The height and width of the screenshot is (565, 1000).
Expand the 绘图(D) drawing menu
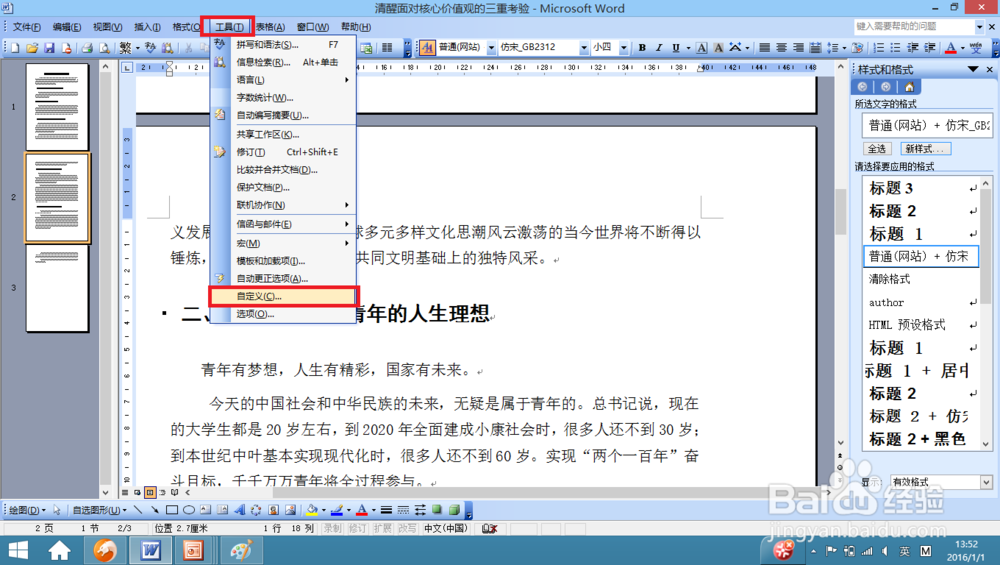pos(27,510)
